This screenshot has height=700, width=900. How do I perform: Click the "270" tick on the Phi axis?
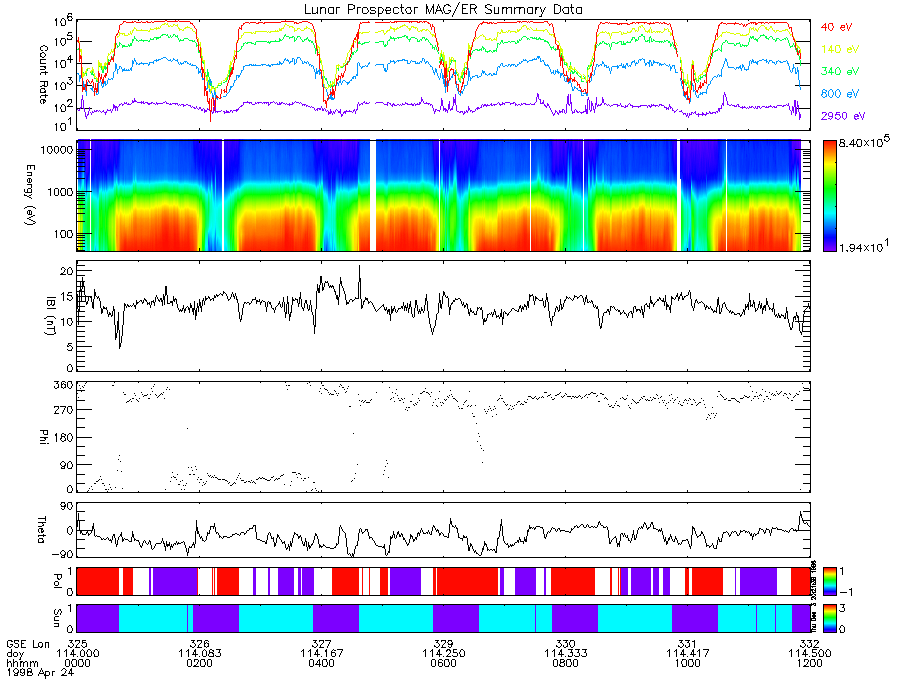click(64, 410)
